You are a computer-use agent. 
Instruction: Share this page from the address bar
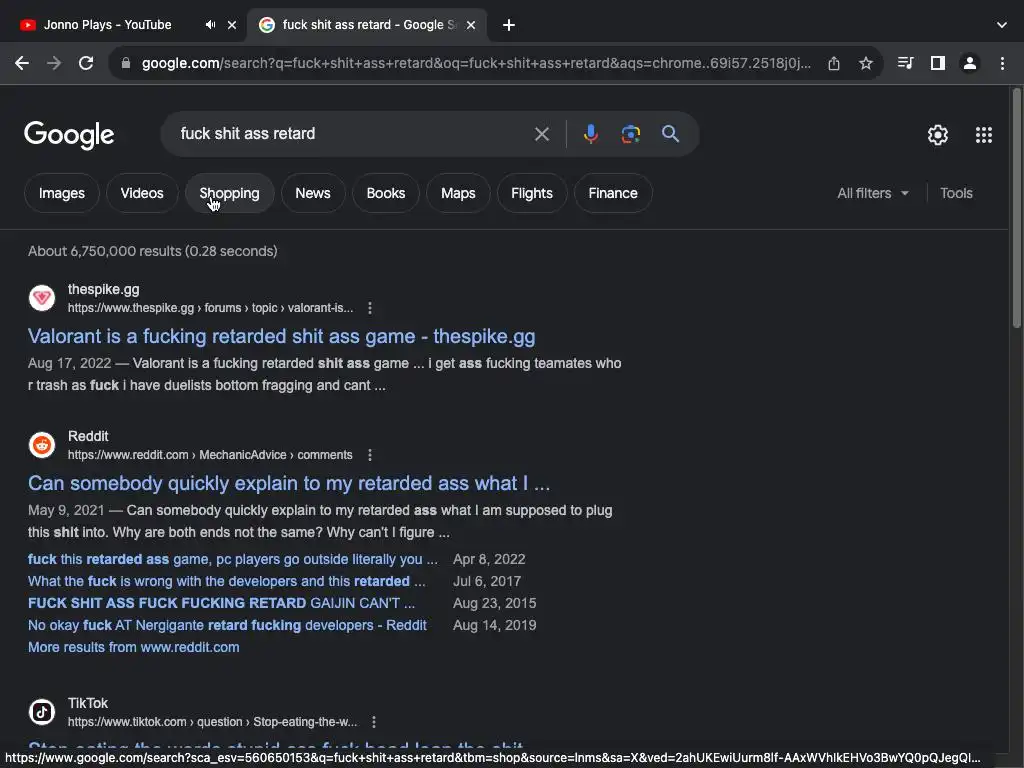coord(834,63)
